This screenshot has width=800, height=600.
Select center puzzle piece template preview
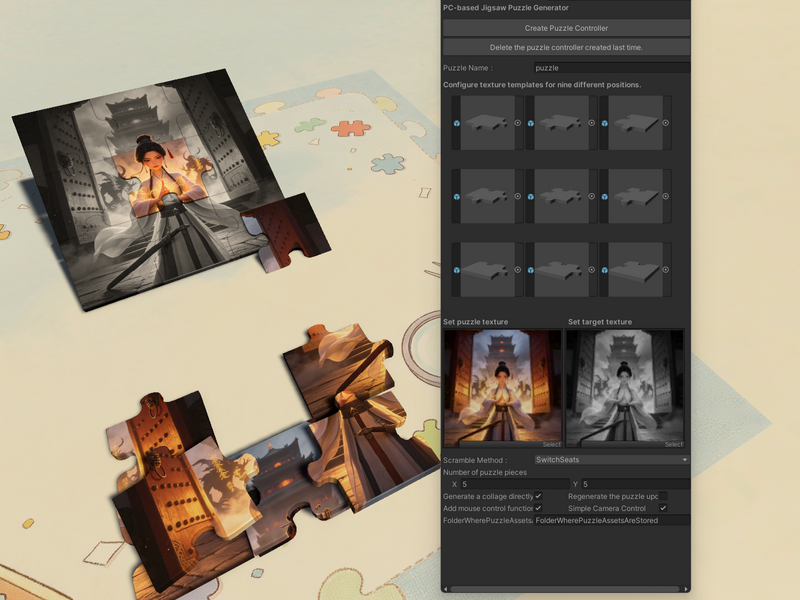[x=561, y=196]
